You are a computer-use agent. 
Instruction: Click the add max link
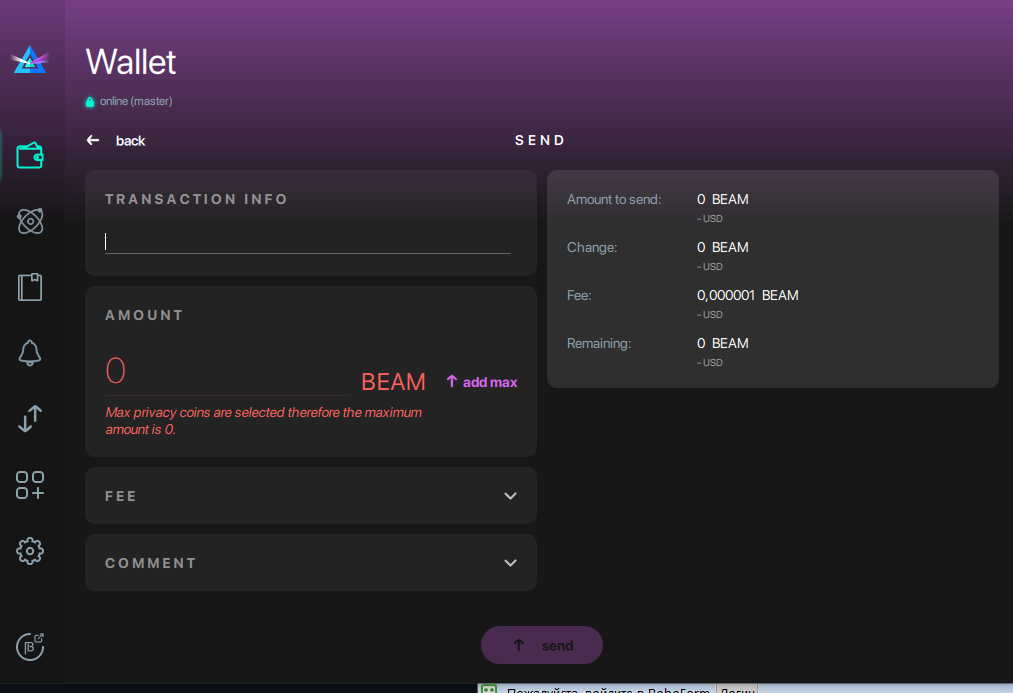pyautogui.click(x=481, y=382)
